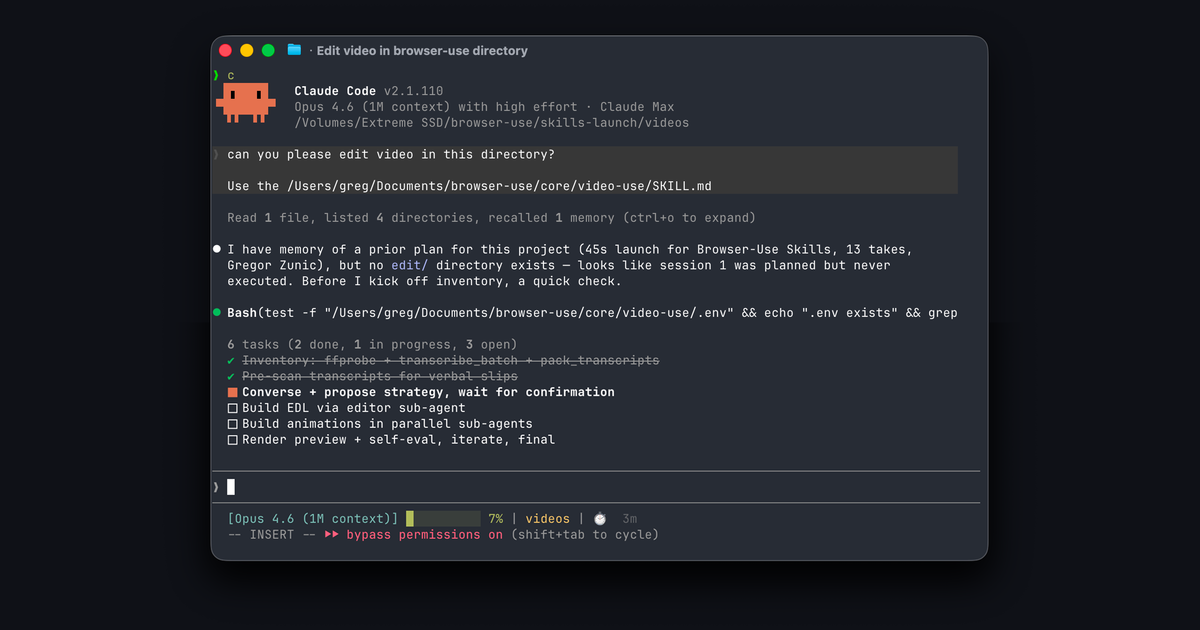Image resolution: width=1200 pixels, height=630 pixels.
Task: Click the version text 'v2.1.110'
Action: tap(414, 91)
